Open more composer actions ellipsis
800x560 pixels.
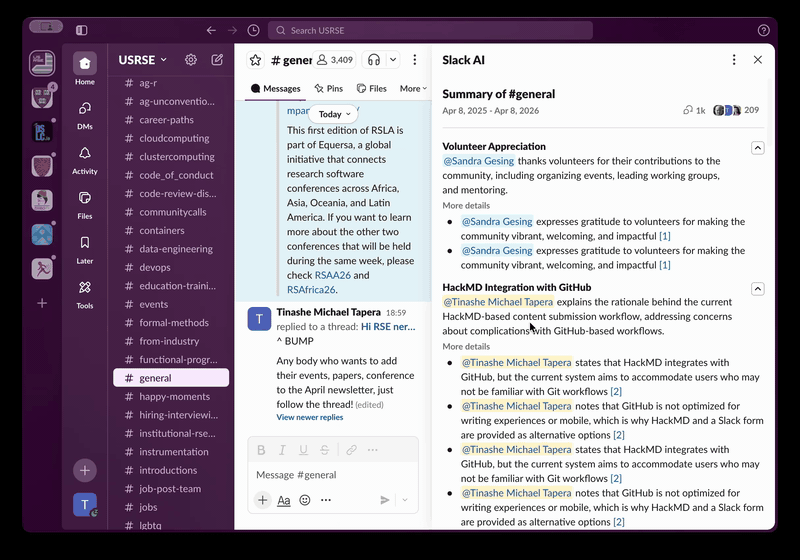(326, 500)
